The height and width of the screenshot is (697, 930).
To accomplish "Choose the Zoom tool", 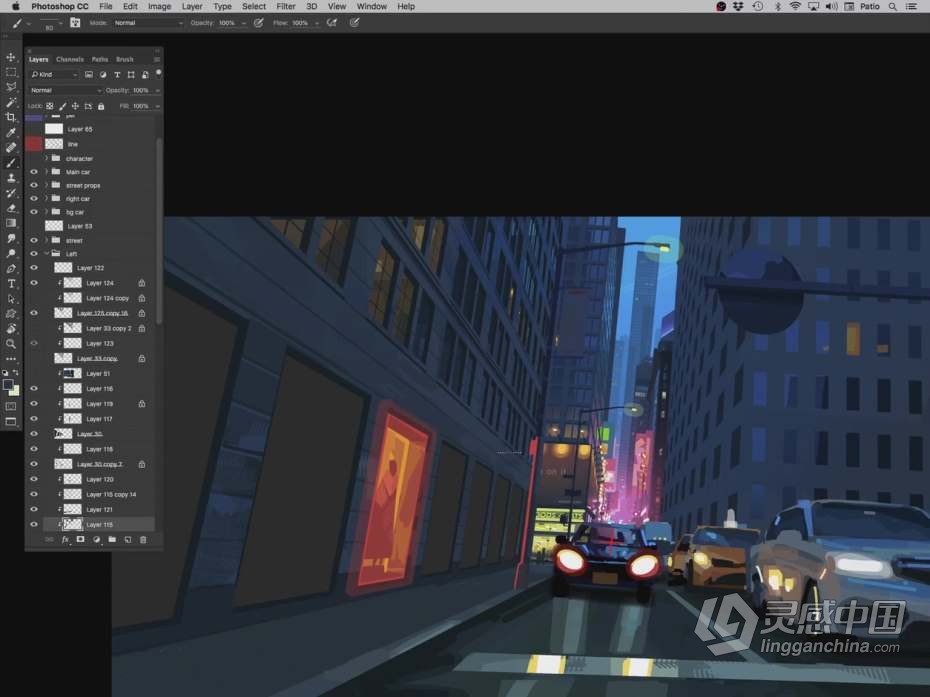I will tap(11, 343).
